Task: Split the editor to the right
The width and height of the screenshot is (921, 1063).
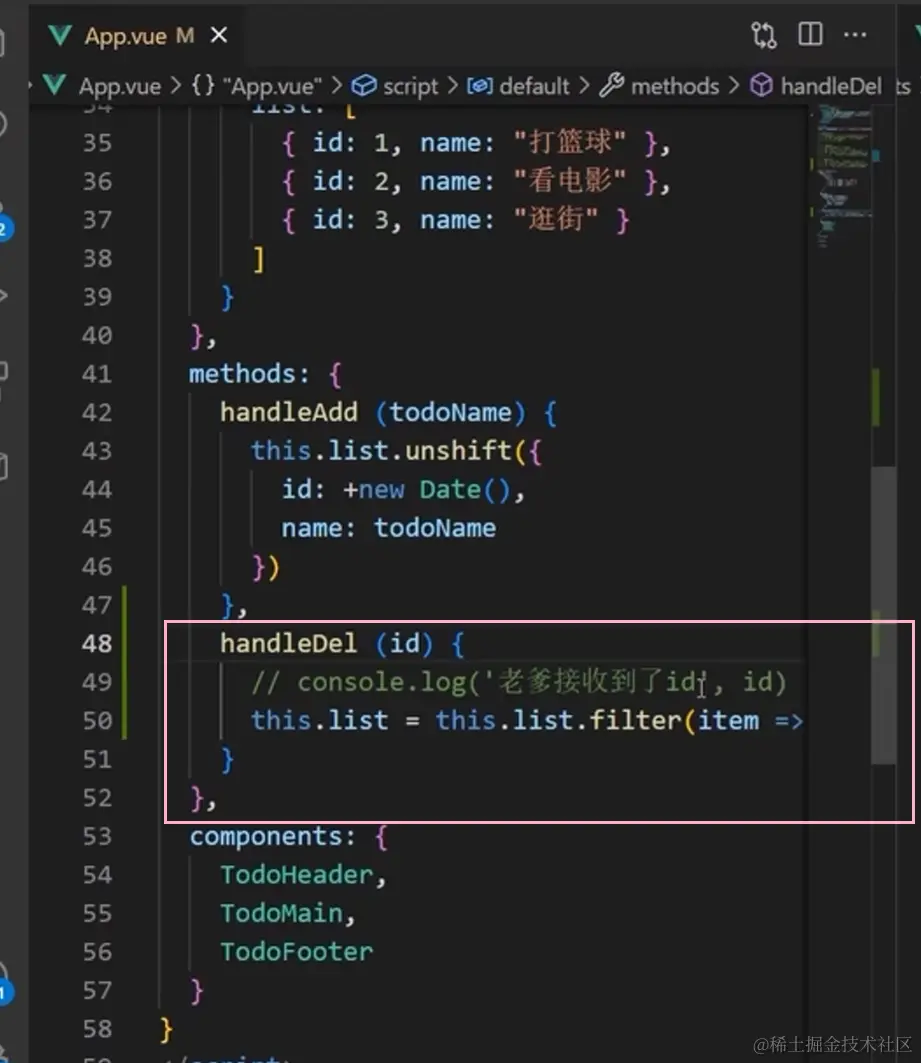Action: coord(810,34)
